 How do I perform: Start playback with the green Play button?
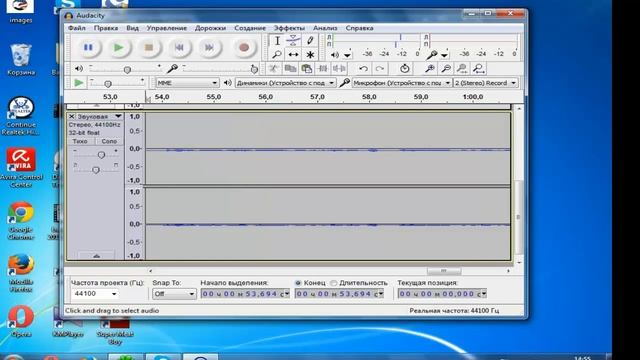click(118, 48)
